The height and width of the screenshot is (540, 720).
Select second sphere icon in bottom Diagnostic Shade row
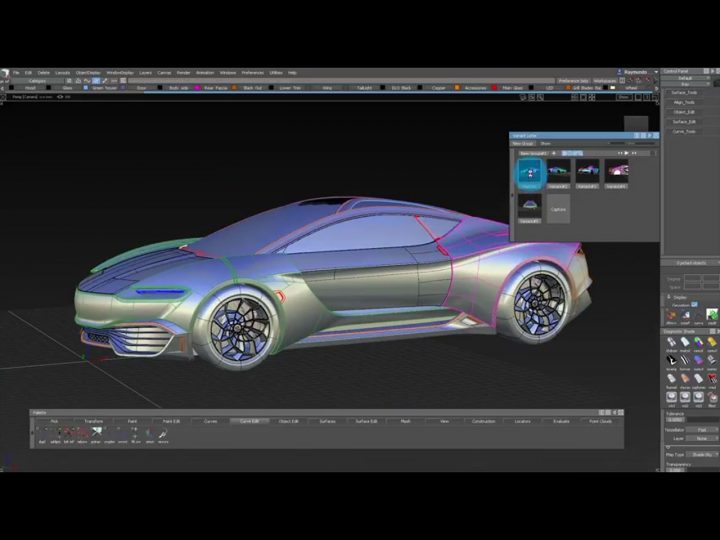coord(685,397)
